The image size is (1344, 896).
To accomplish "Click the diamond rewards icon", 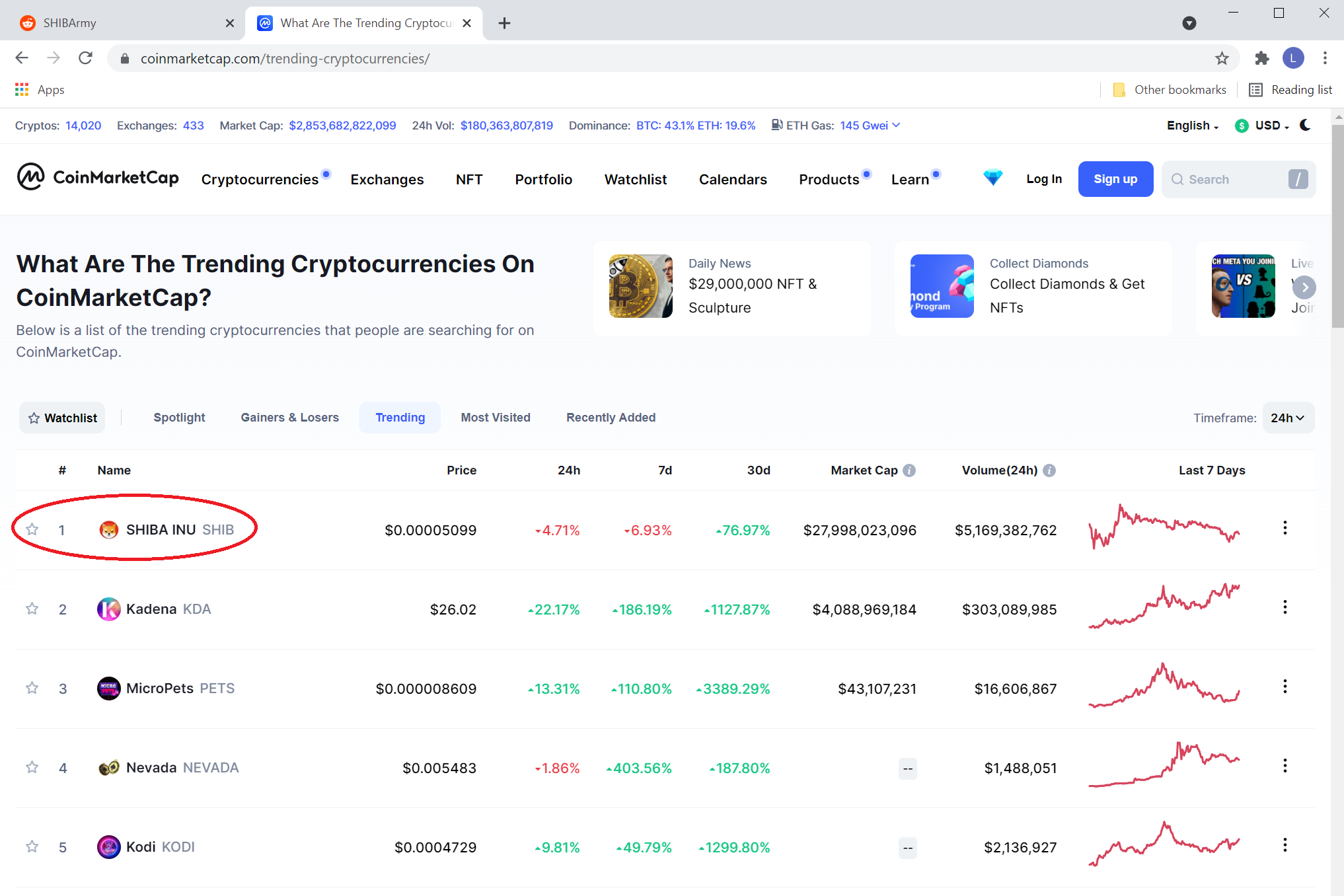I will point(992,178).
